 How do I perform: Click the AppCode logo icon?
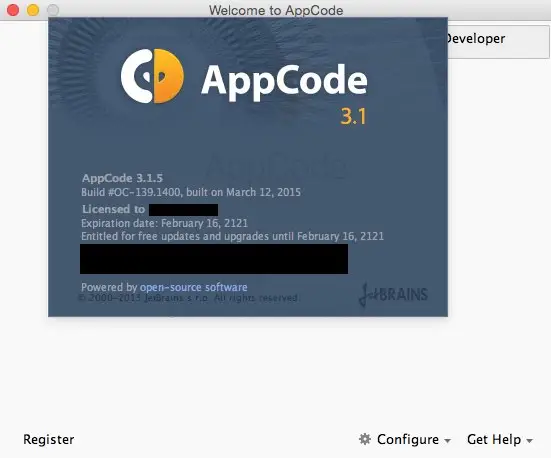tap(152, 76)
